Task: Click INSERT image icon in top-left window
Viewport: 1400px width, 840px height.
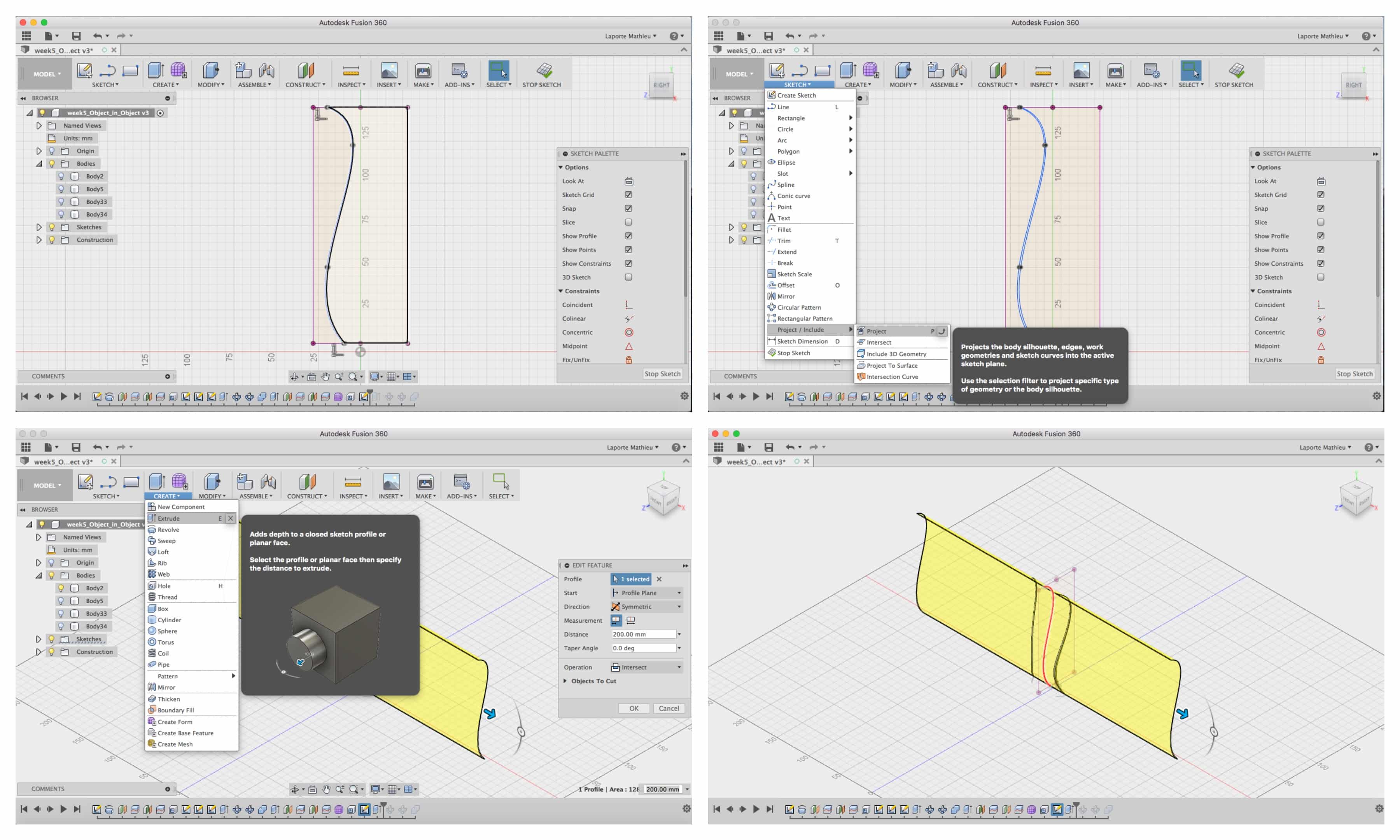Action: (389, 70)
